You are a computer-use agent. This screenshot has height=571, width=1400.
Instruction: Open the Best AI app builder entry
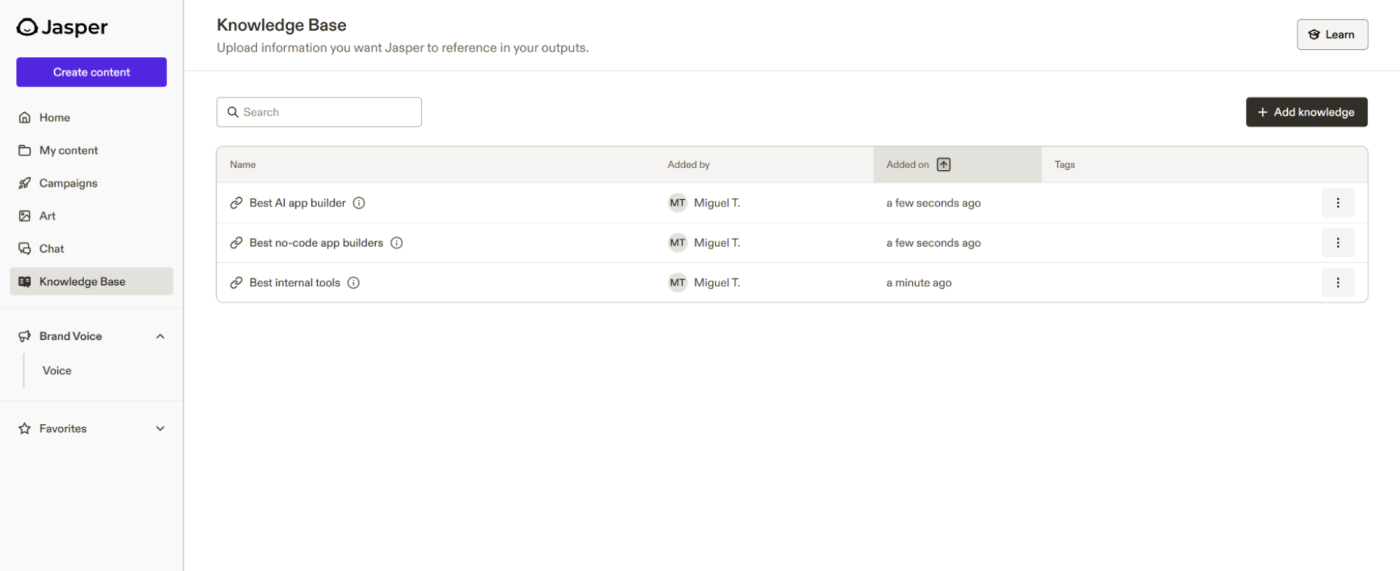click(x=297, y=203)
